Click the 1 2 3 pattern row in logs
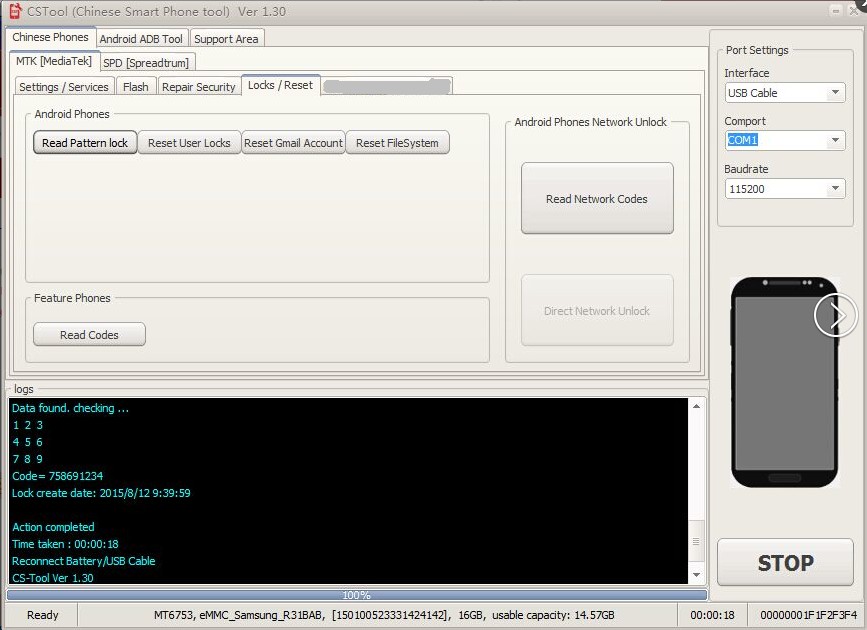The width and height of the screenshot is (867, 630). 28,425
